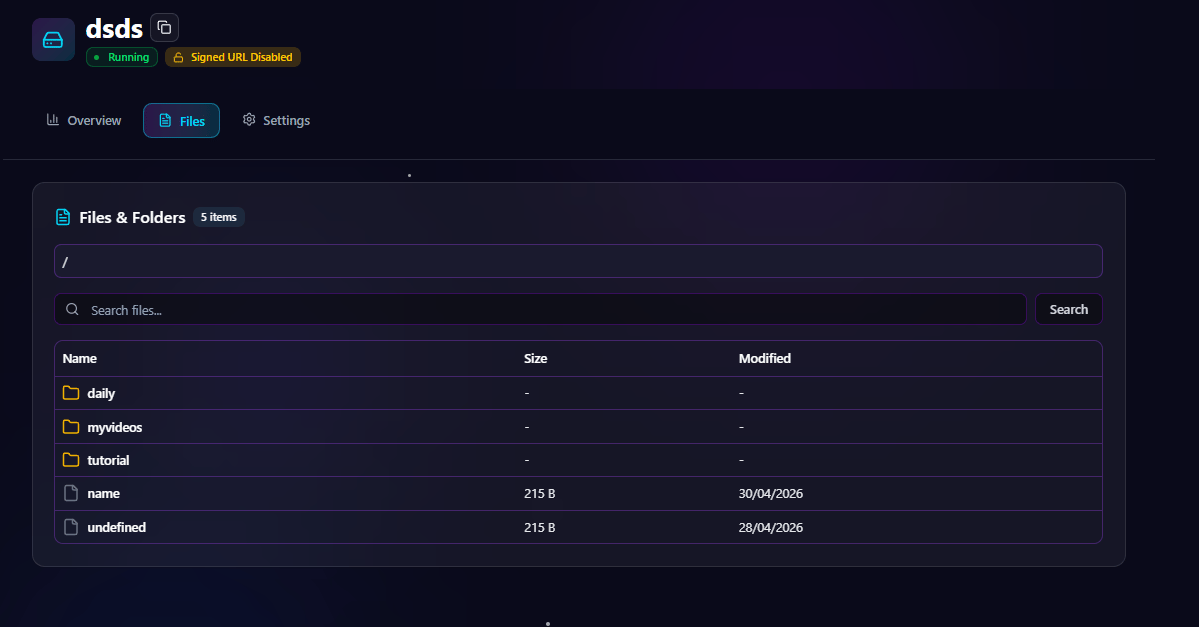Open the tutorial folder
Image resolution: width=1199 pixels, height=627 pixels.
point(108,460)
